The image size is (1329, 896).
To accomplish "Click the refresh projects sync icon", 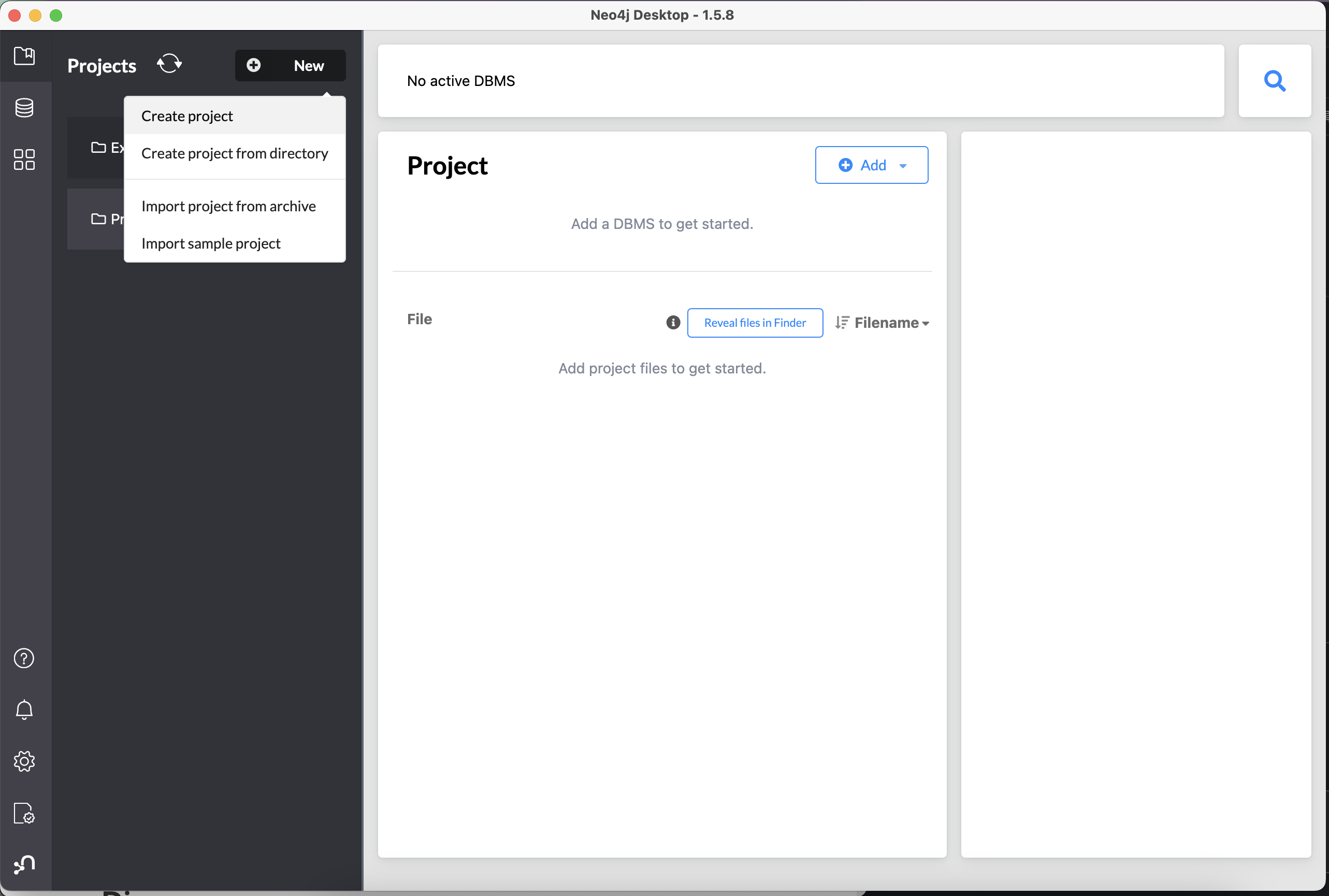I will 169,64.
